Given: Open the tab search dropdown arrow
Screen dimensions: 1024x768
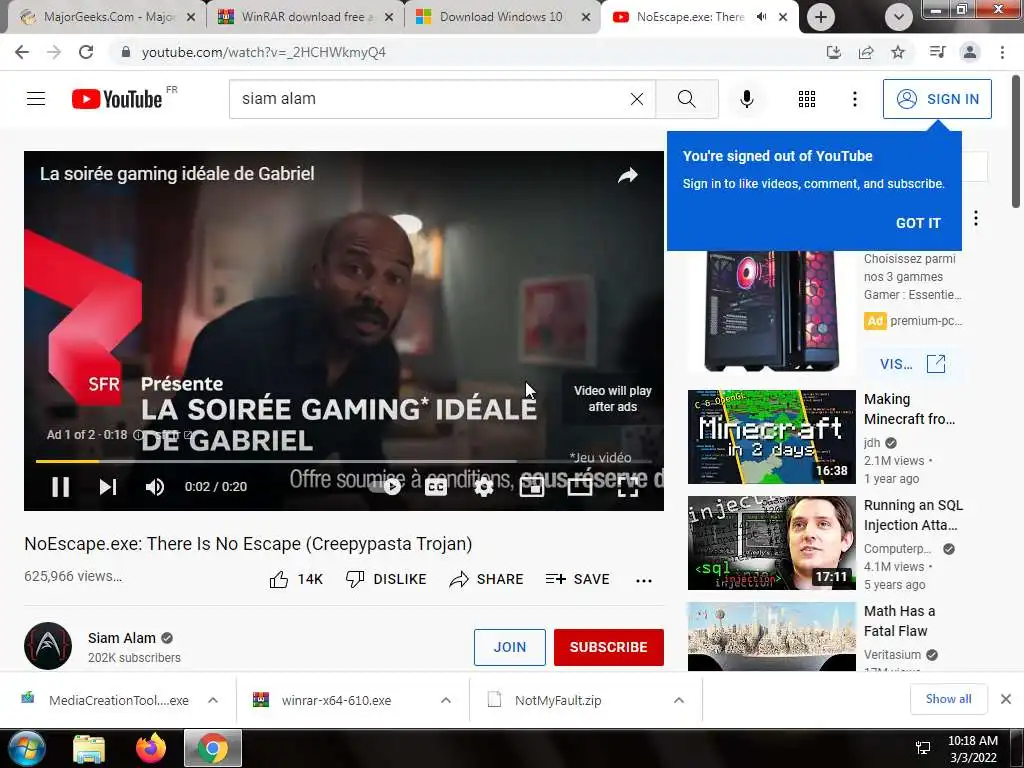Looking at the screenshot, I should coord(899,17).
